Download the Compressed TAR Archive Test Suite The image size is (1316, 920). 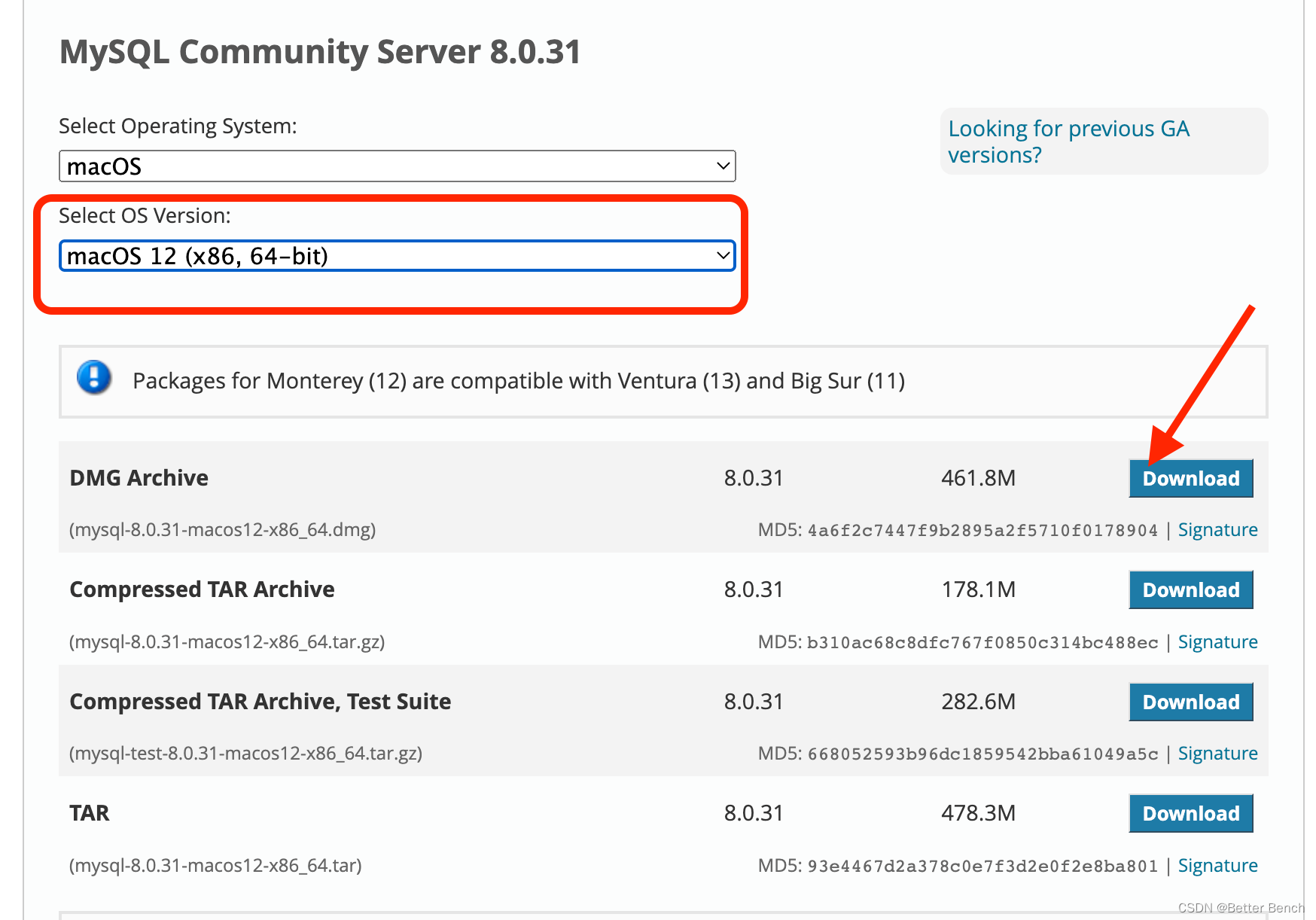tap(1190, 702)
